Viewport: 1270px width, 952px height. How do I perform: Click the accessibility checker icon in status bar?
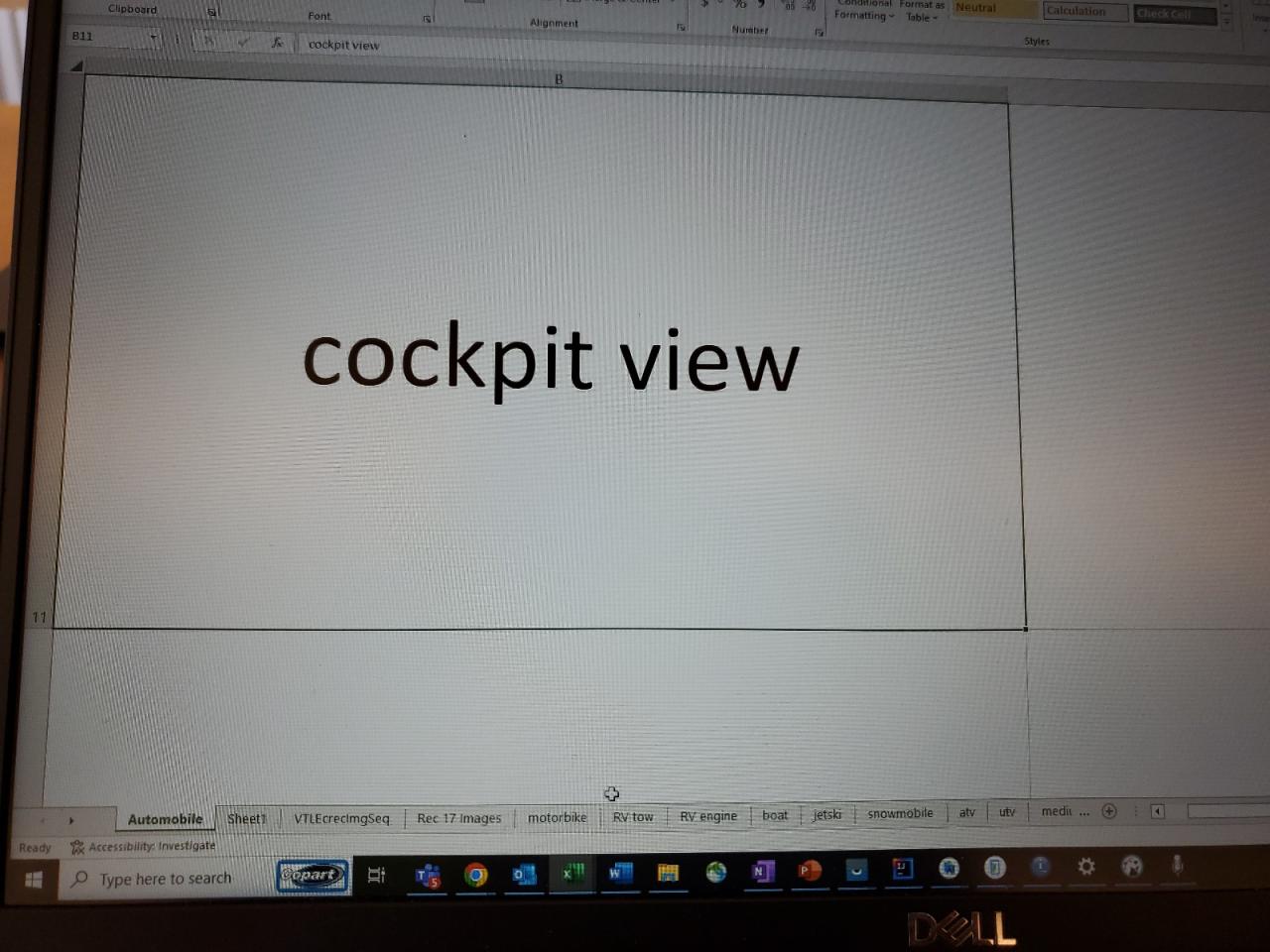click(77, 847)
